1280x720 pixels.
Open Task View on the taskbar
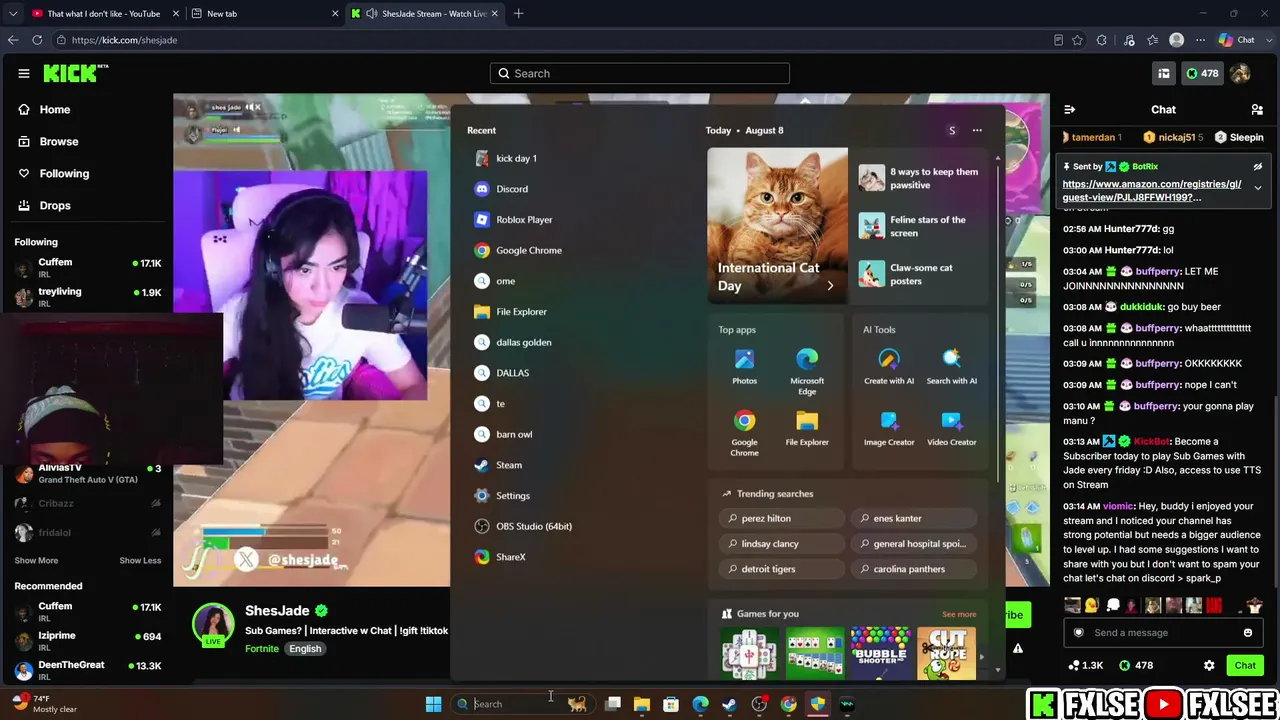click(x=613, y=704)
